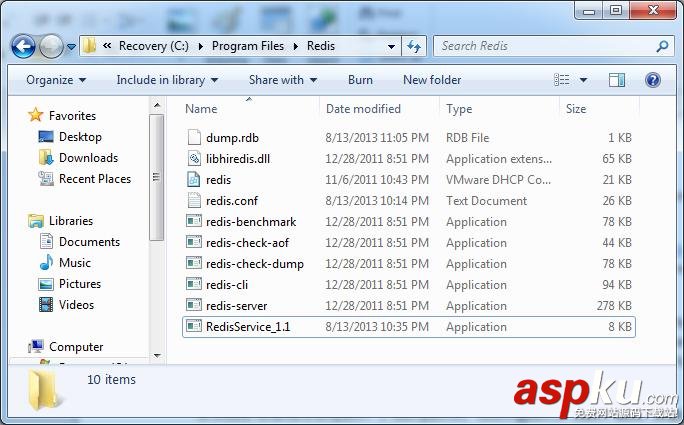The width and height of the screenshot is (684, 425).
Task: Open the view options dropdown arrow
Action: [x=583, y=80]
